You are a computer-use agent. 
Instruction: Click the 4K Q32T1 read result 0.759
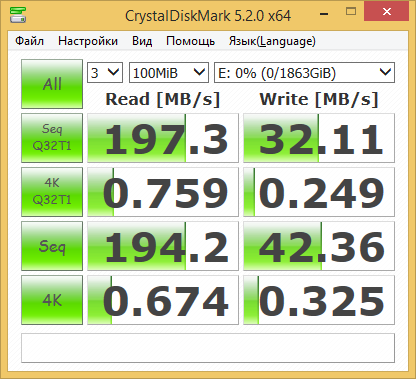(x=163, y=192)
